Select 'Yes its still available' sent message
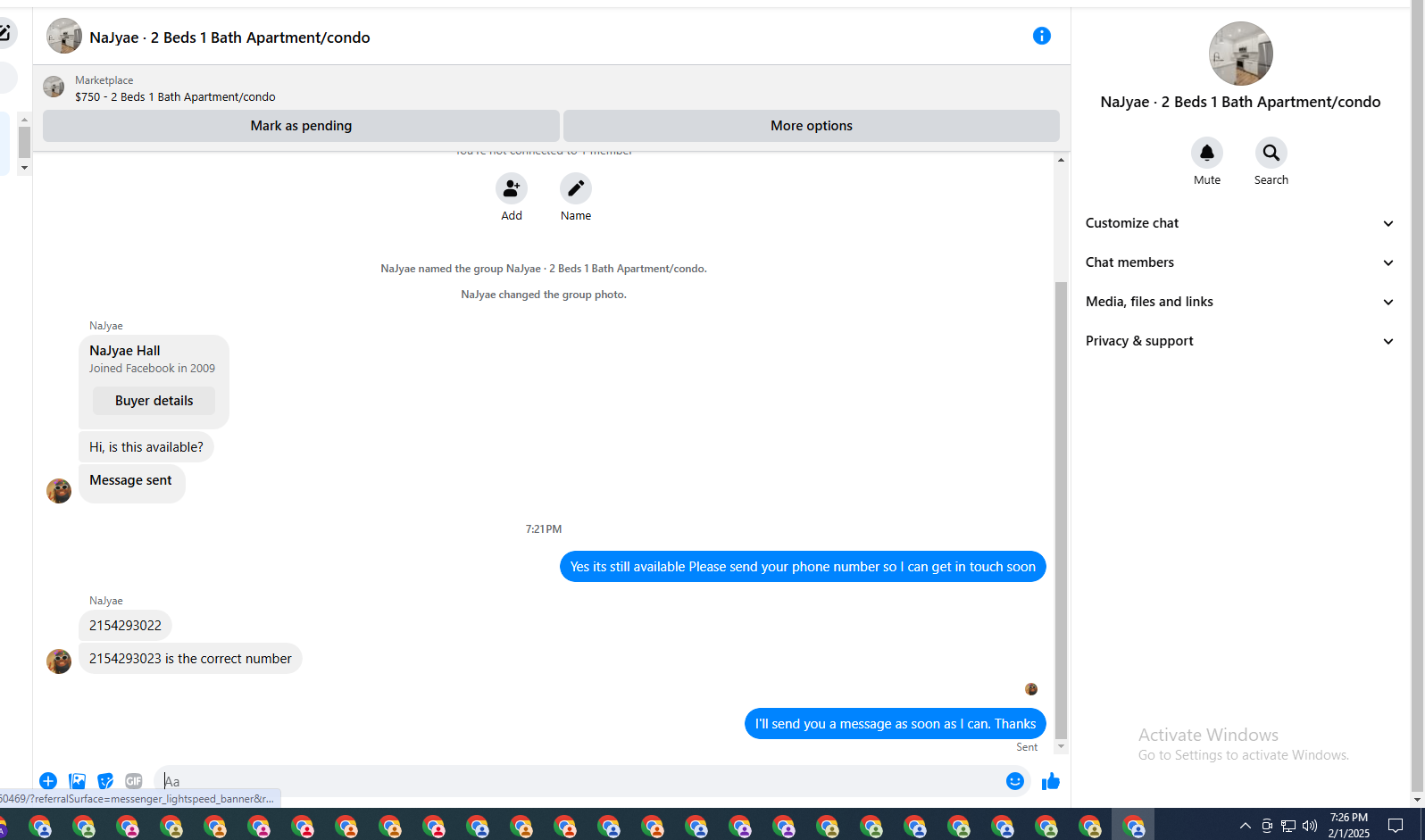This screenshot has width=1425, height=840. [x=803, y=567]
